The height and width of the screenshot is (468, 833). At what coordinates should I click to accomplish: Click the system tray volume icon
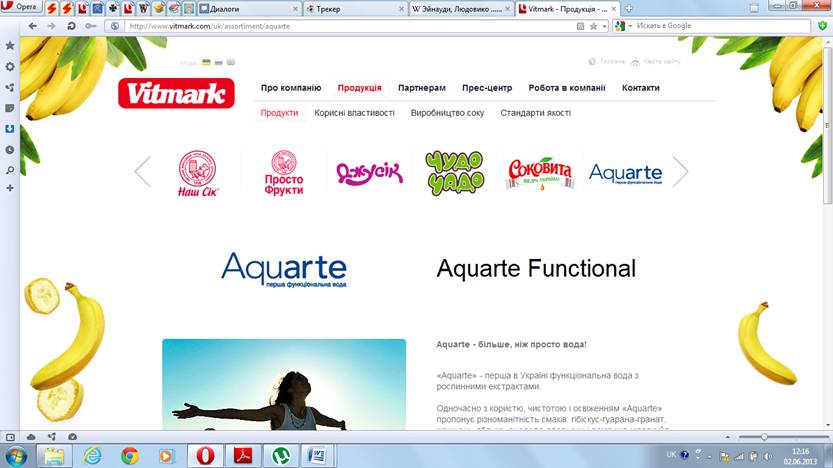767,456
